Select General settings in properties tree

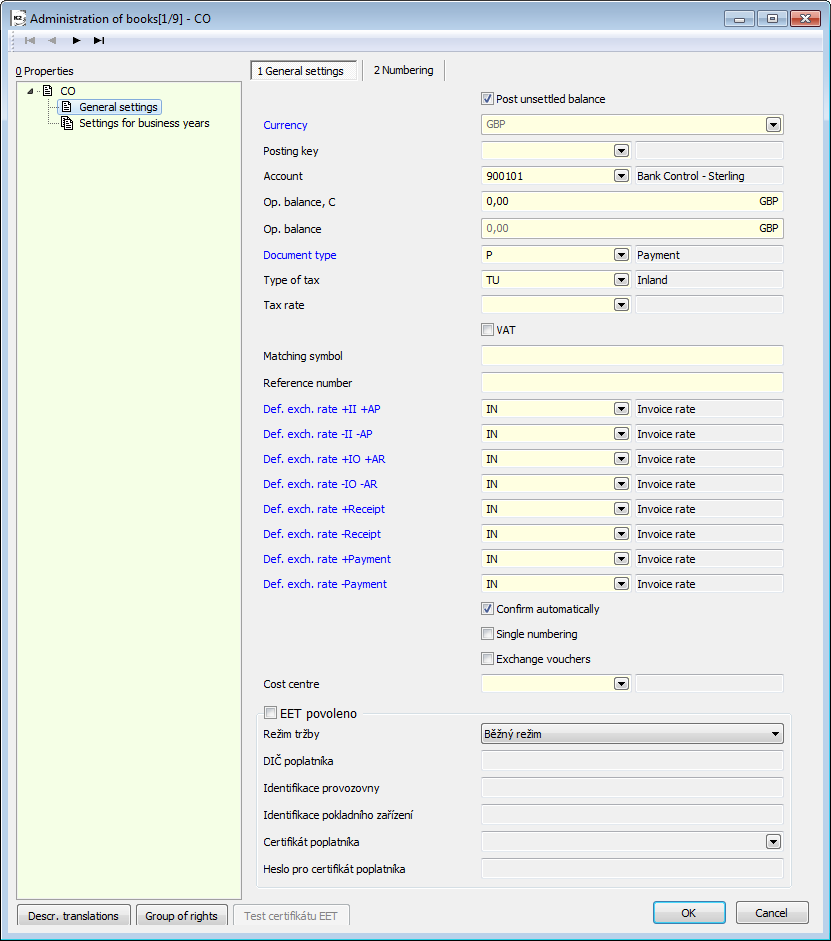(118, 107)
